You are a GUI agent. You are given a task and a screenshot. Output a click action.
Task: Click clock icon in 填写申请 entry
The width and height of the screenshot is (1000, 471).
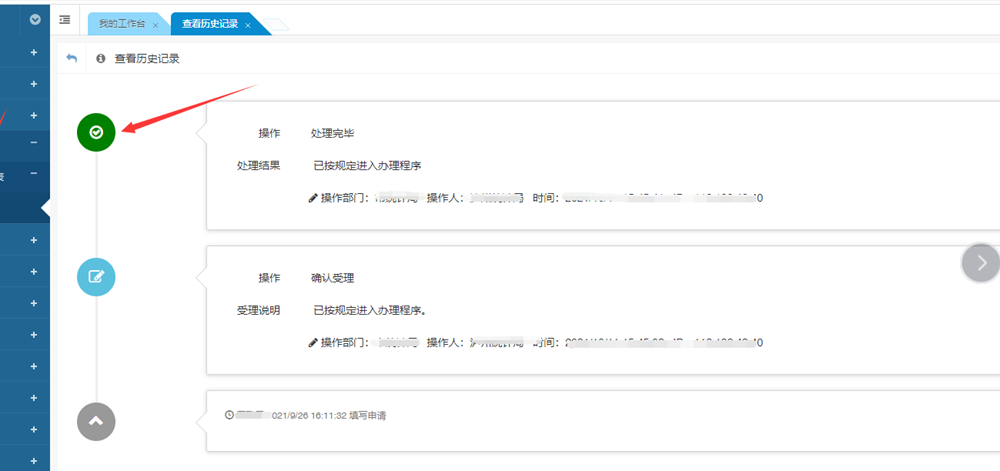[x=229, y=415]
